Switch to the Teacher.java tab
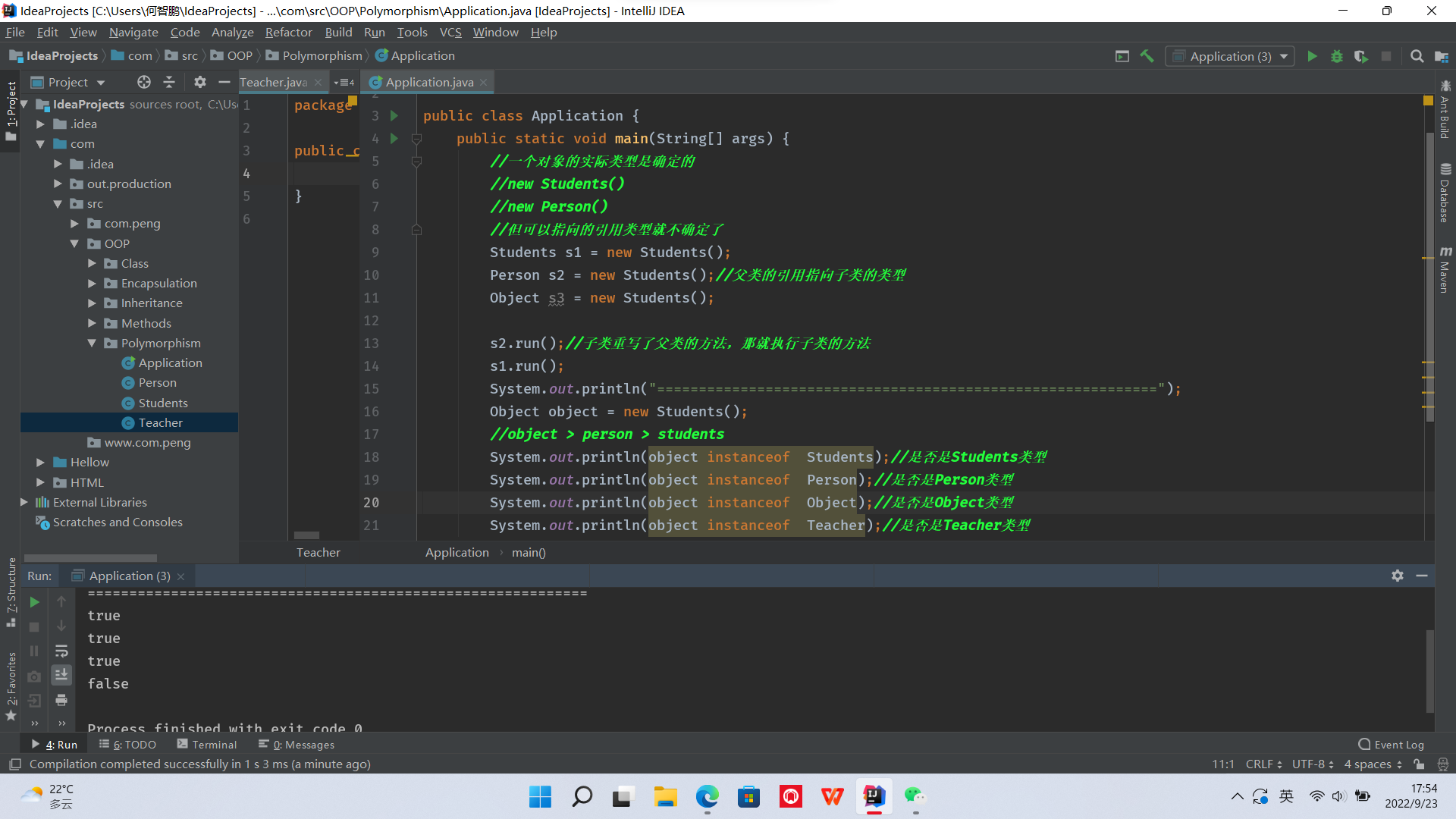 pyautogui.click(x=273, y=82)
